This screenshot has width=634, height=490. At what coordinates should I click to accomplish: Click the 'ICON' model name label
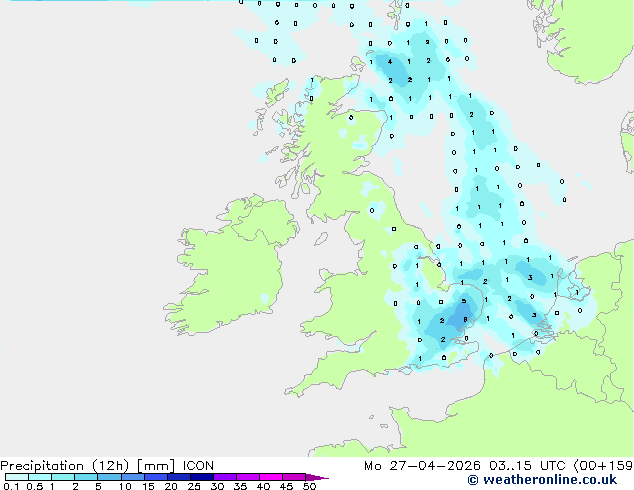pyautogui.click(x=198, y=466)
